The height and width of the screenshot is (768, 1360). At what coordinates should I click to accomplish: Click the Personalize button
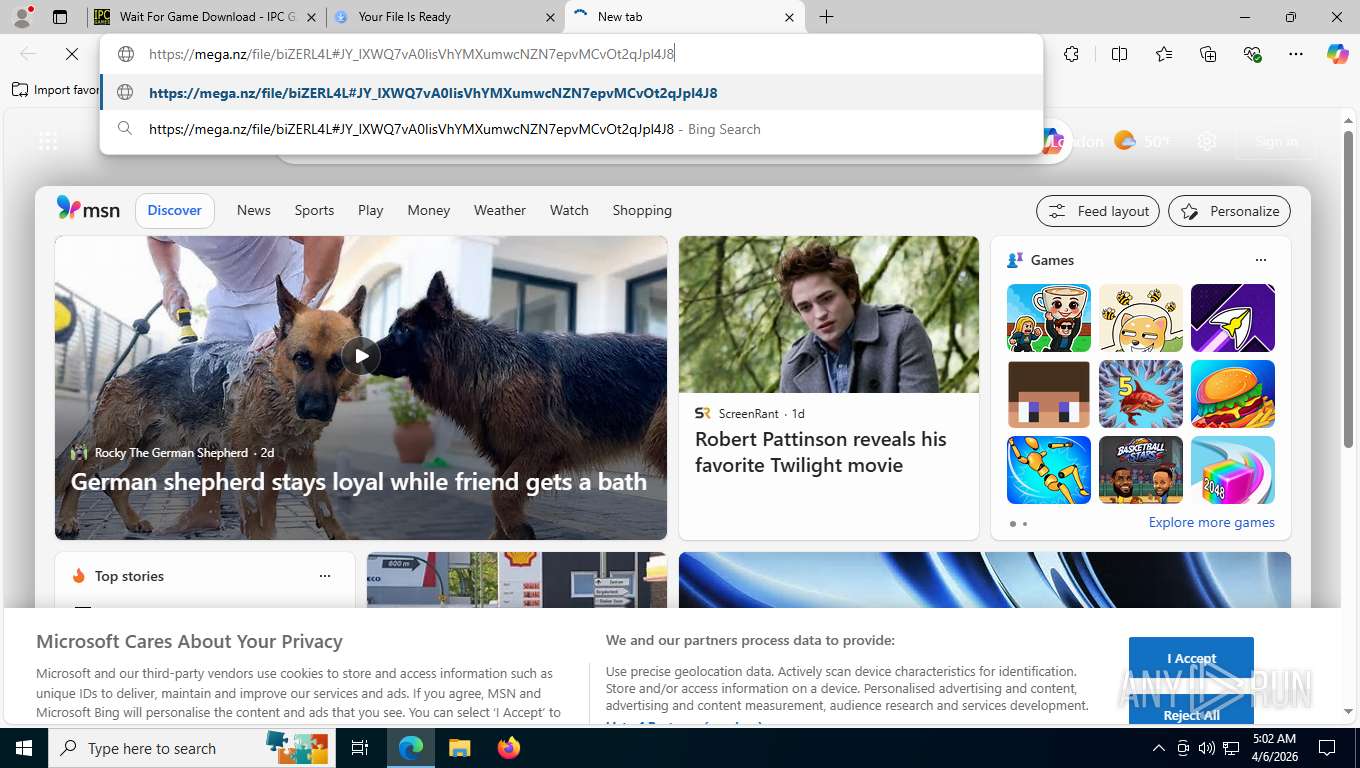(1229, 211)
